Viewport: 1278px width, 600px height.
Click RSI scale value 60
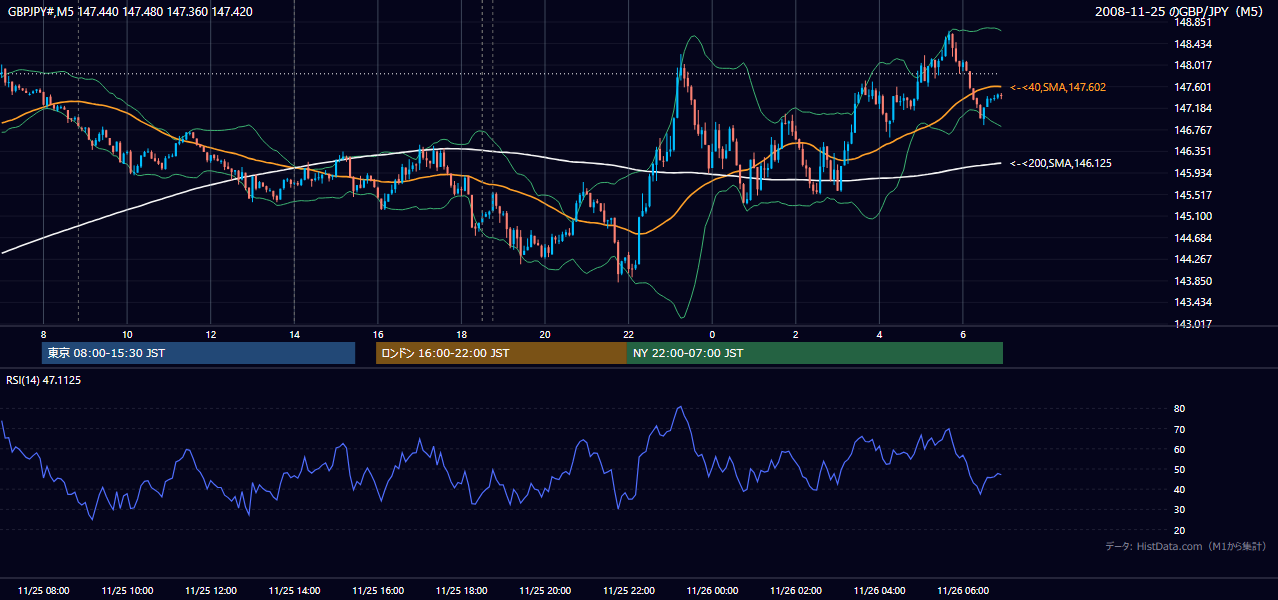1180,449
